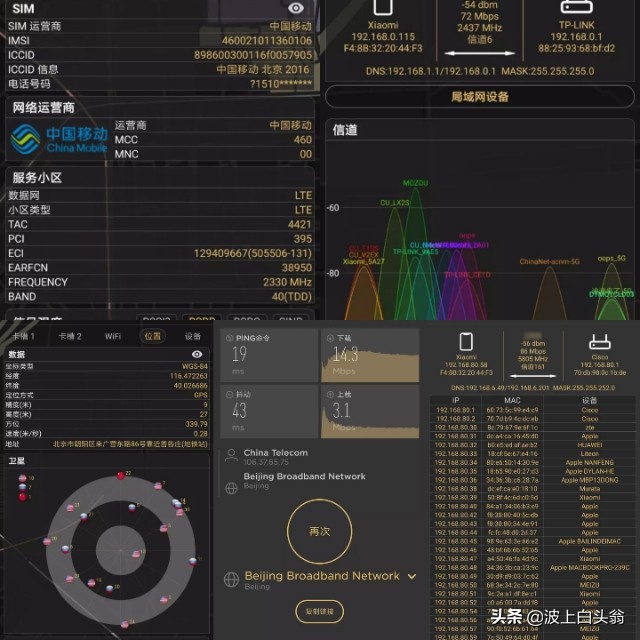Switch to the 卡槽 2 tab
Viewport: 640px width, 640px height.
click(70, 336)
